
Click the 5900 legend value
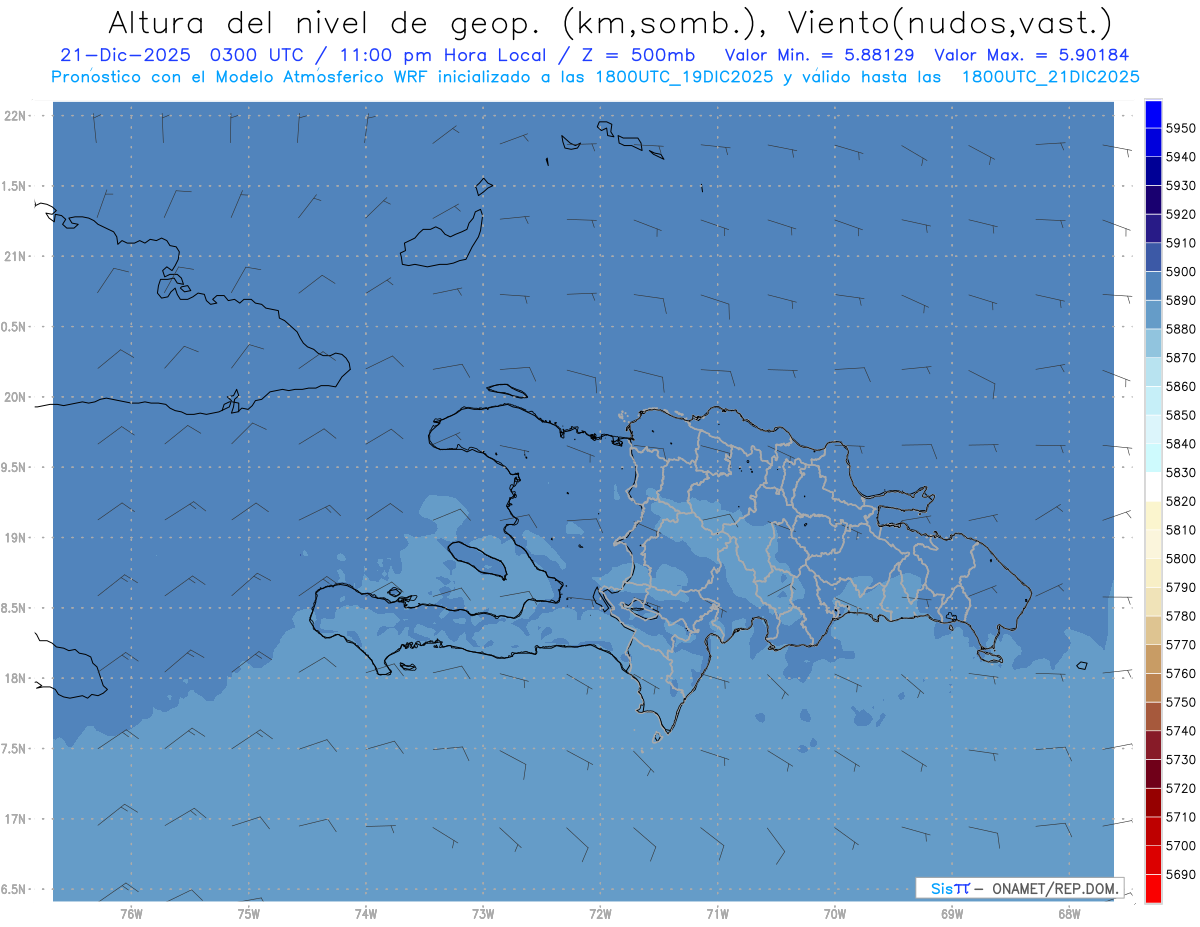pyautogui.click(x=1181, y=271)
